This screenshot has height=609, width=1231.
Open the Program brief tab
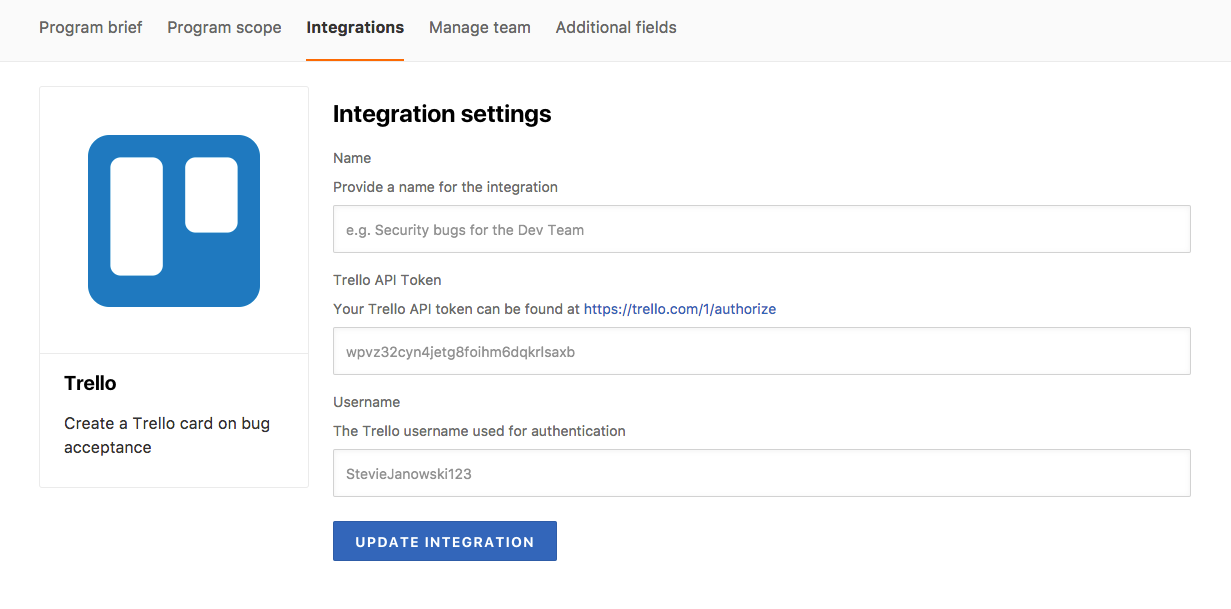click(x=91, y=28)
